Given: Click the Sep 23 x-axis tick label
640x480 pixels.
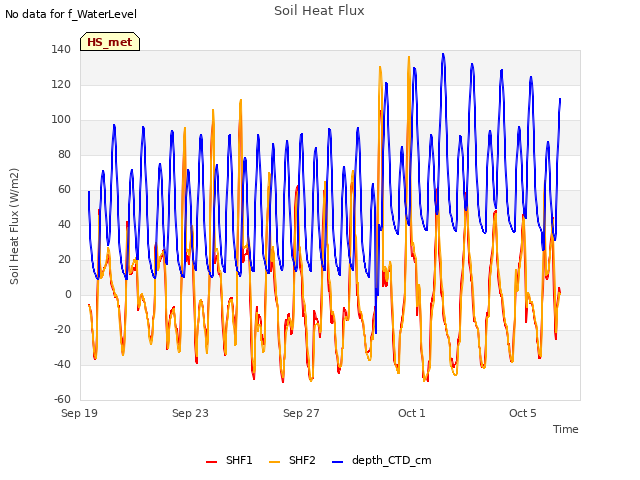Looking at the screenshot, I should click(190, 413).
